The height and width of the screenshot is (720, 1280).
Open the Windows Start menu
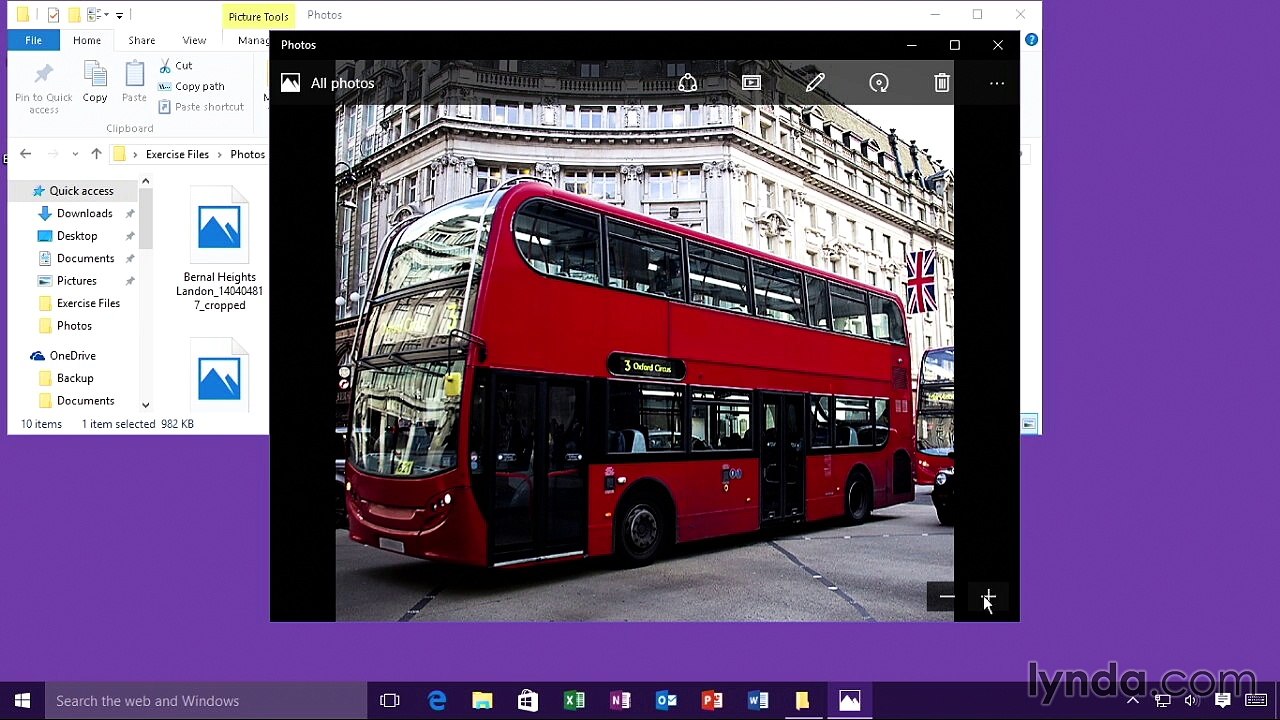pos(22,701)
